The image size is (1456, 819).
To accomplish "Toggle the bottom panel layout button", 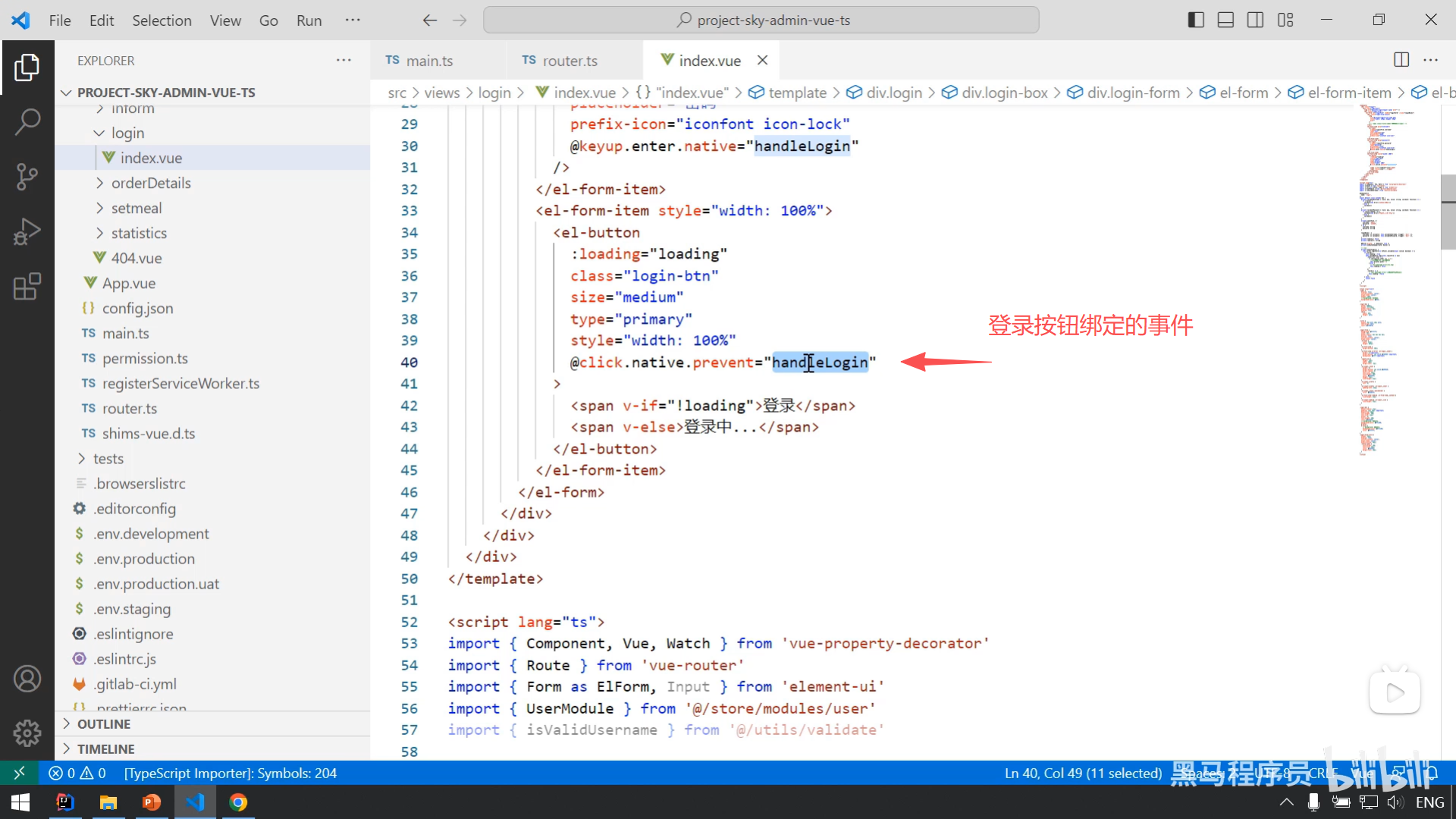I will click(1225, 20).
